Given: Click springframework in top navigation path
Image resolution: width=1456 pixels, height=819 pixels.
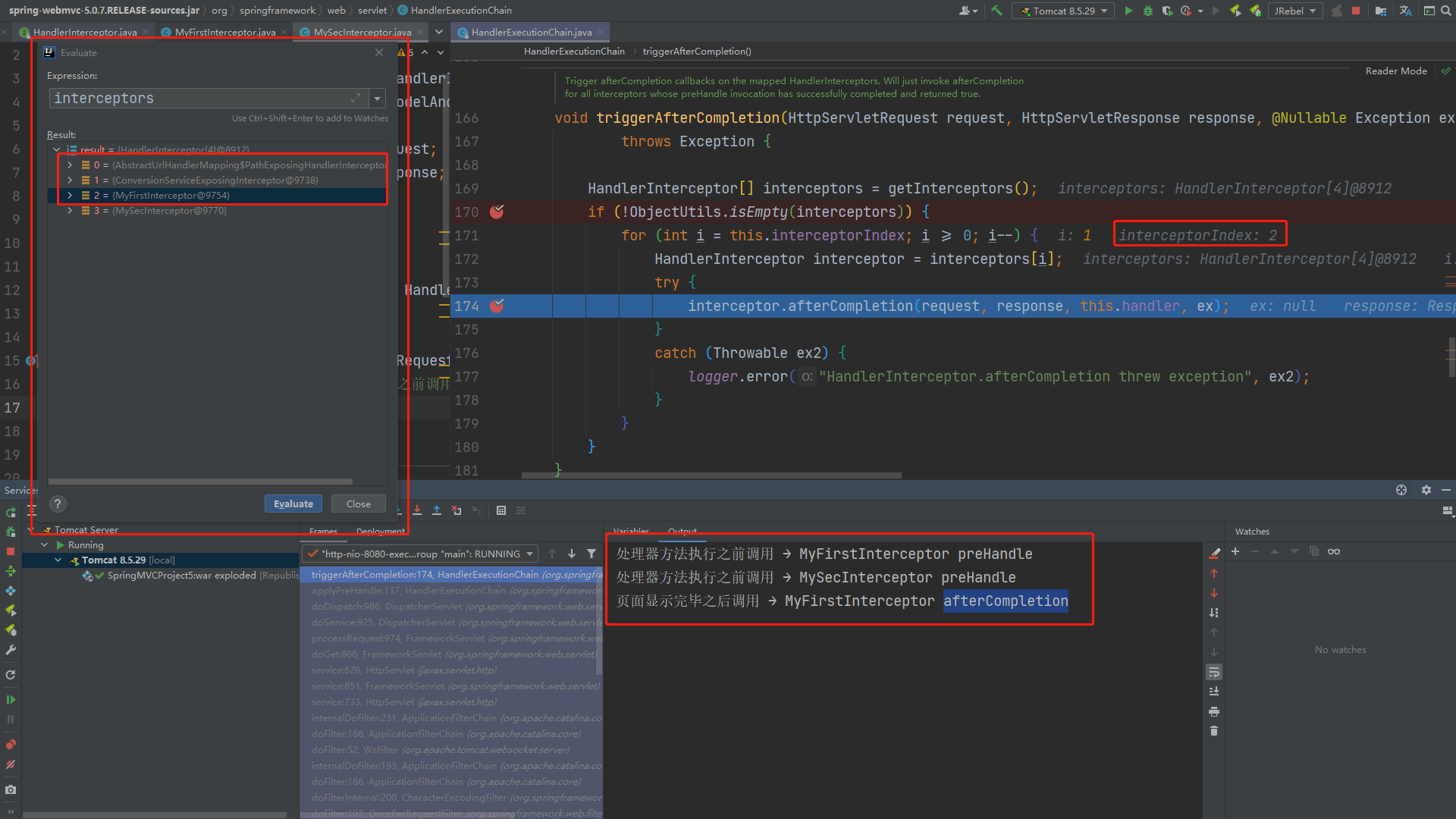Looking at the screenshot, I should pyautogui.click(x=277, y=10).
